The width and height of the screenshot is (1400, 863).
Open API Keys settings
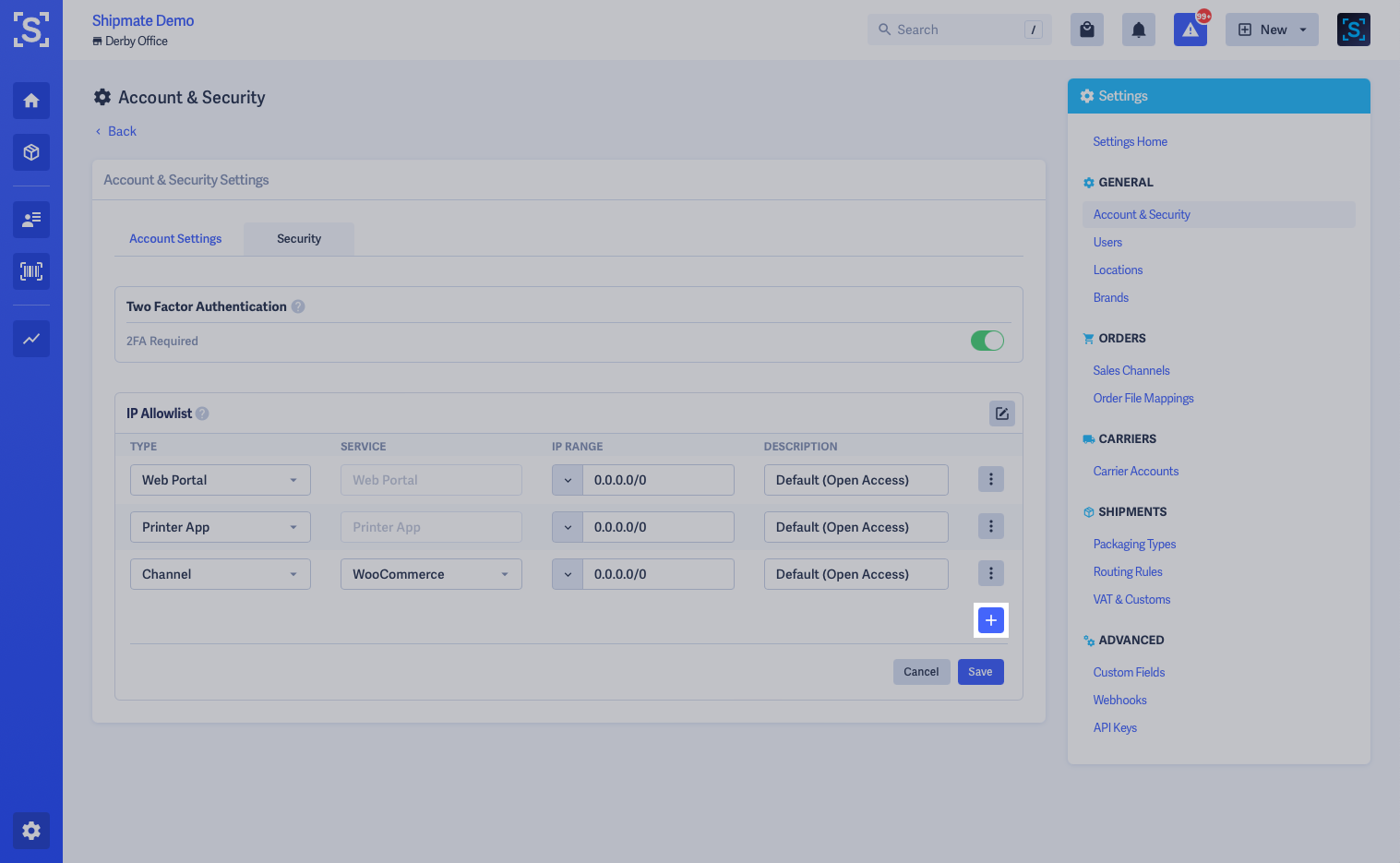1115,728
